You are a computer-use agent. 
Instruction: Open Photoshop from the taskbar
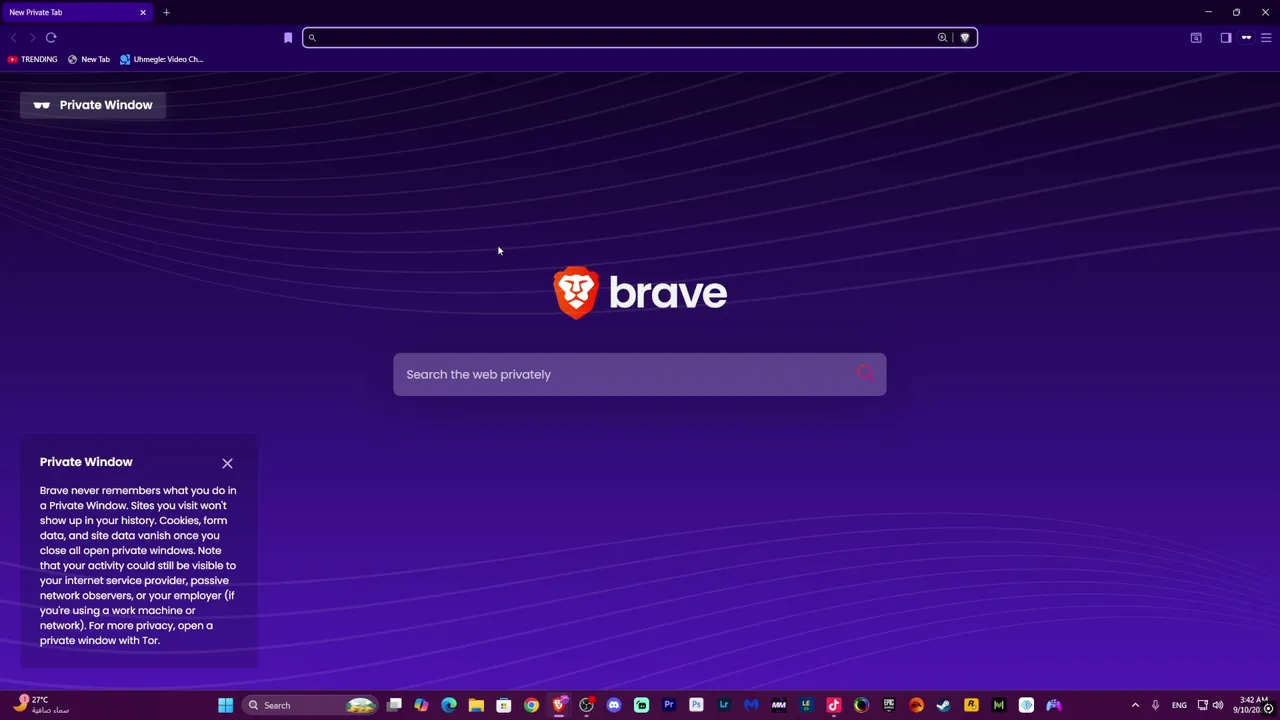pos(696,705)
